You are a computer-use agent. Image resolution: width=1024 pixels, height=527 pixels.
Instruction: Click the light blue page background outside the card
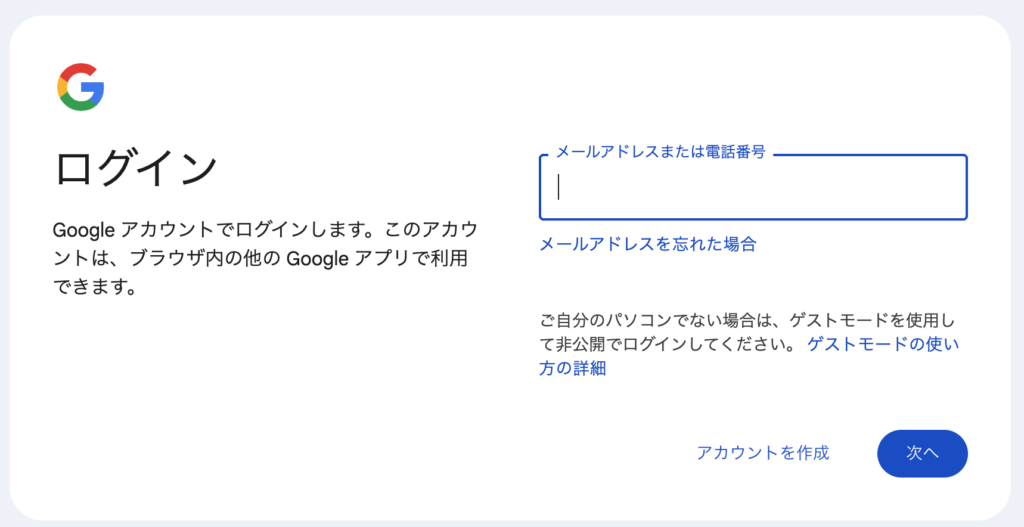(x=512, y=7)
